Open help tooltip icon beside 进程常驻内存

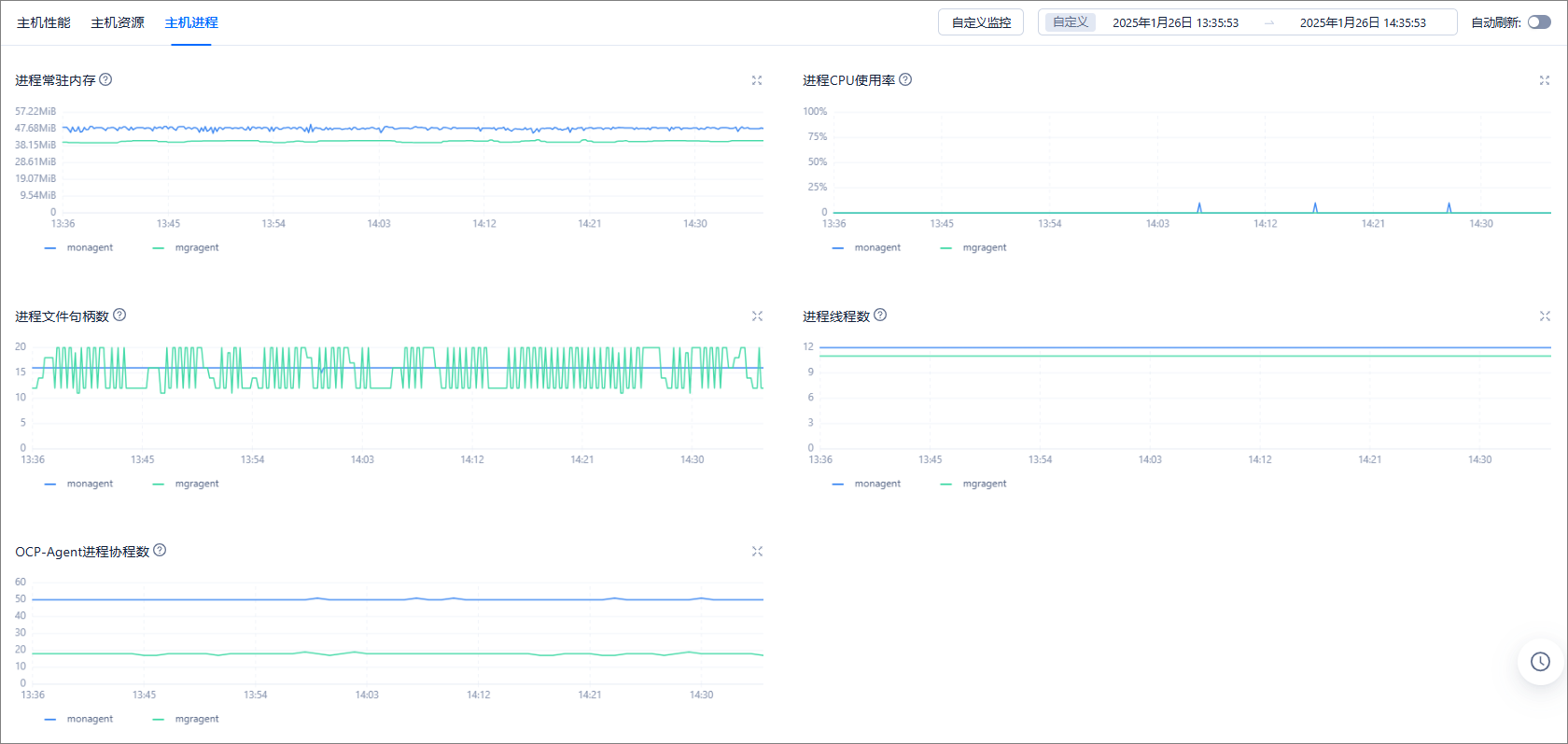pyautogui.click(x=105, y=79)
